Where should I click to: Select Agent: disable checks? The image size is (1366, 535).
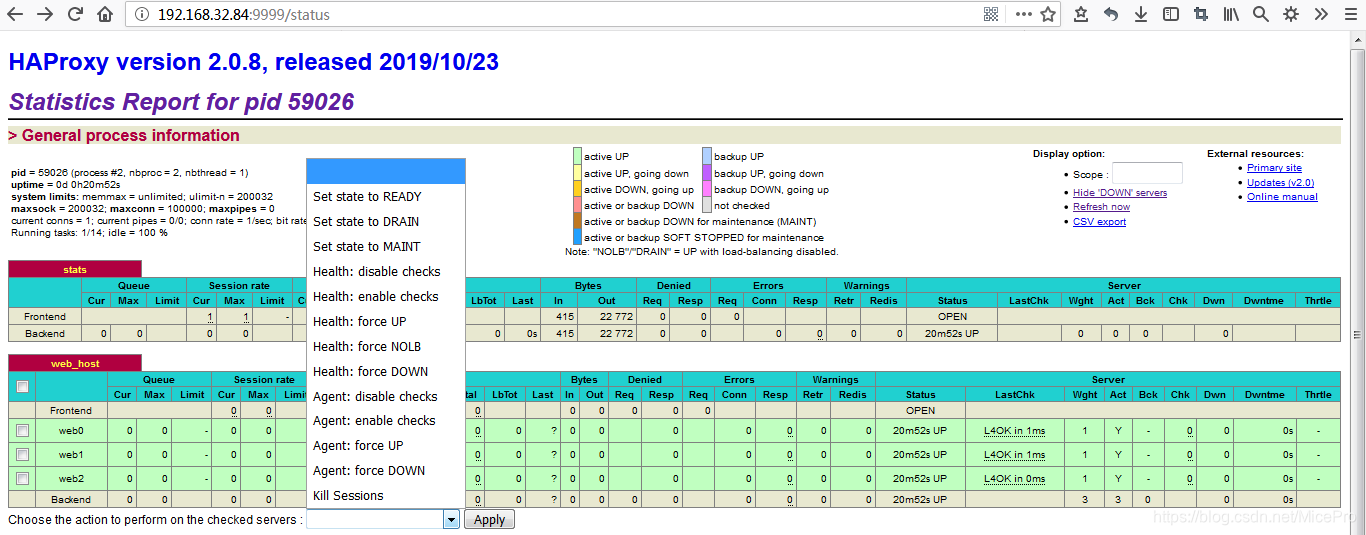pyautogui.click(x=386, y=397)
